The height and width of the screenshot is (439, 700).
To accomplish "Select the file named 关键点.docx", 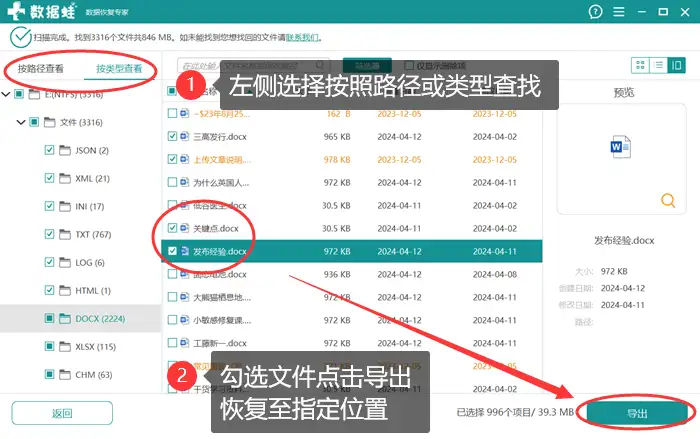I will click(x=216, y=229).
